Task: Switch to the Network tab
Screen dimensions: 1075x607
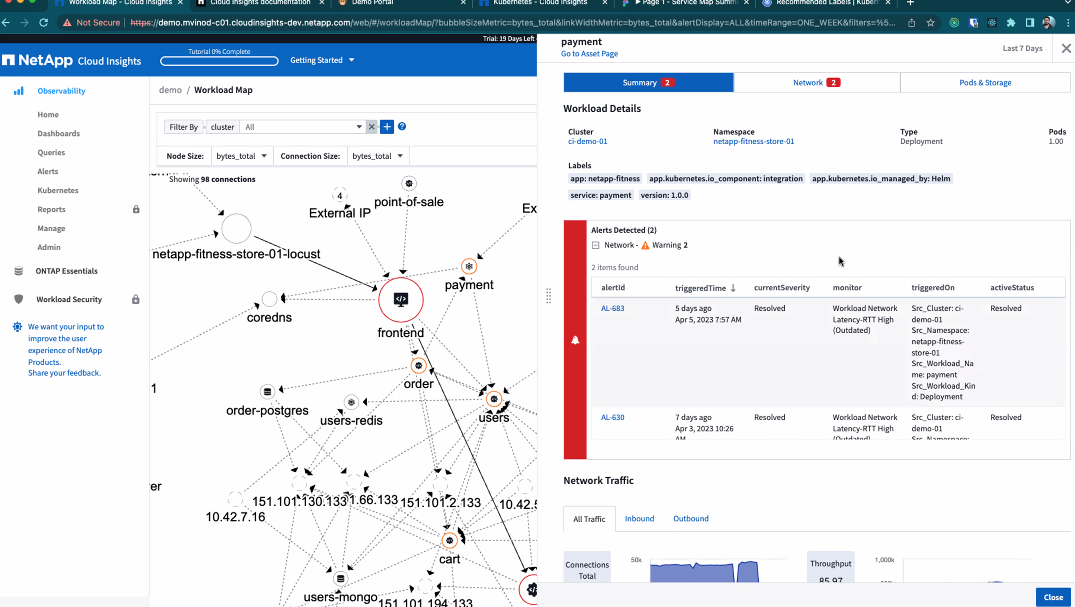Action: (x=816, y=83)
